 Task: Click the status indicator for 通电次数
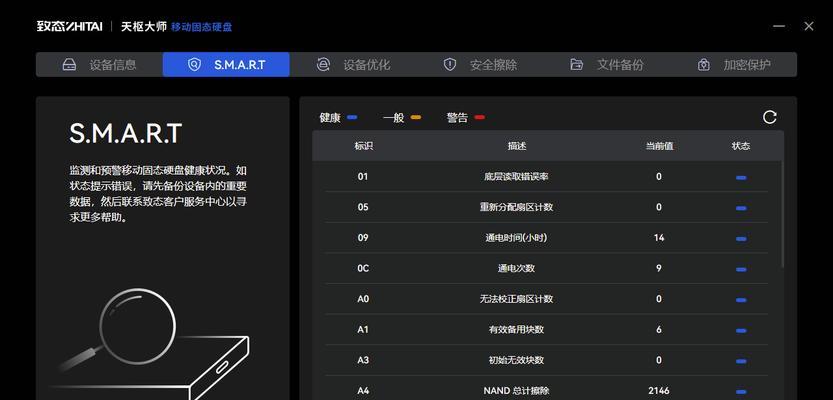pyautogui.click(x=741, y=269)
